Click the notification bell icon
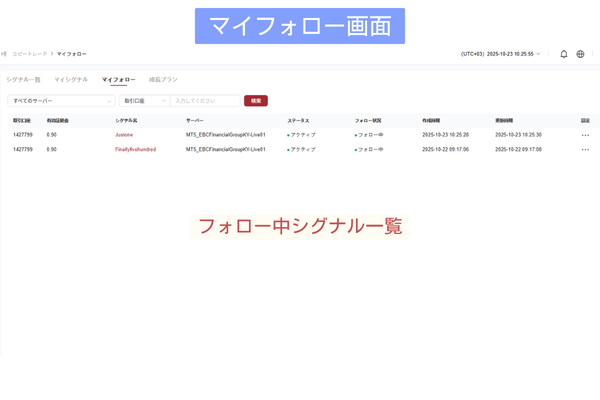Screen dimensions: 600x400 pyautogui.click(x=564, y=54)
